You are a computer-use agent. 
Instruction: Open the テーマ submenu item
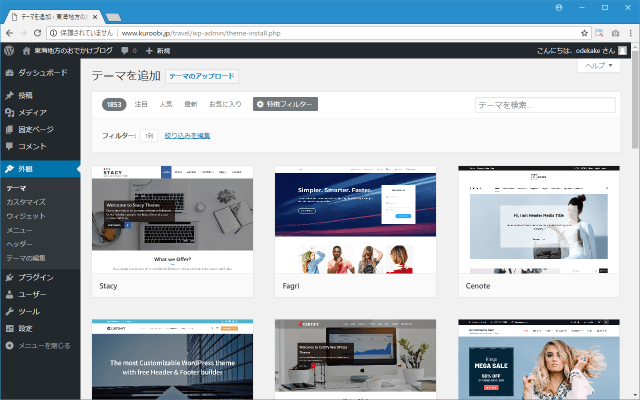[16, 188]
